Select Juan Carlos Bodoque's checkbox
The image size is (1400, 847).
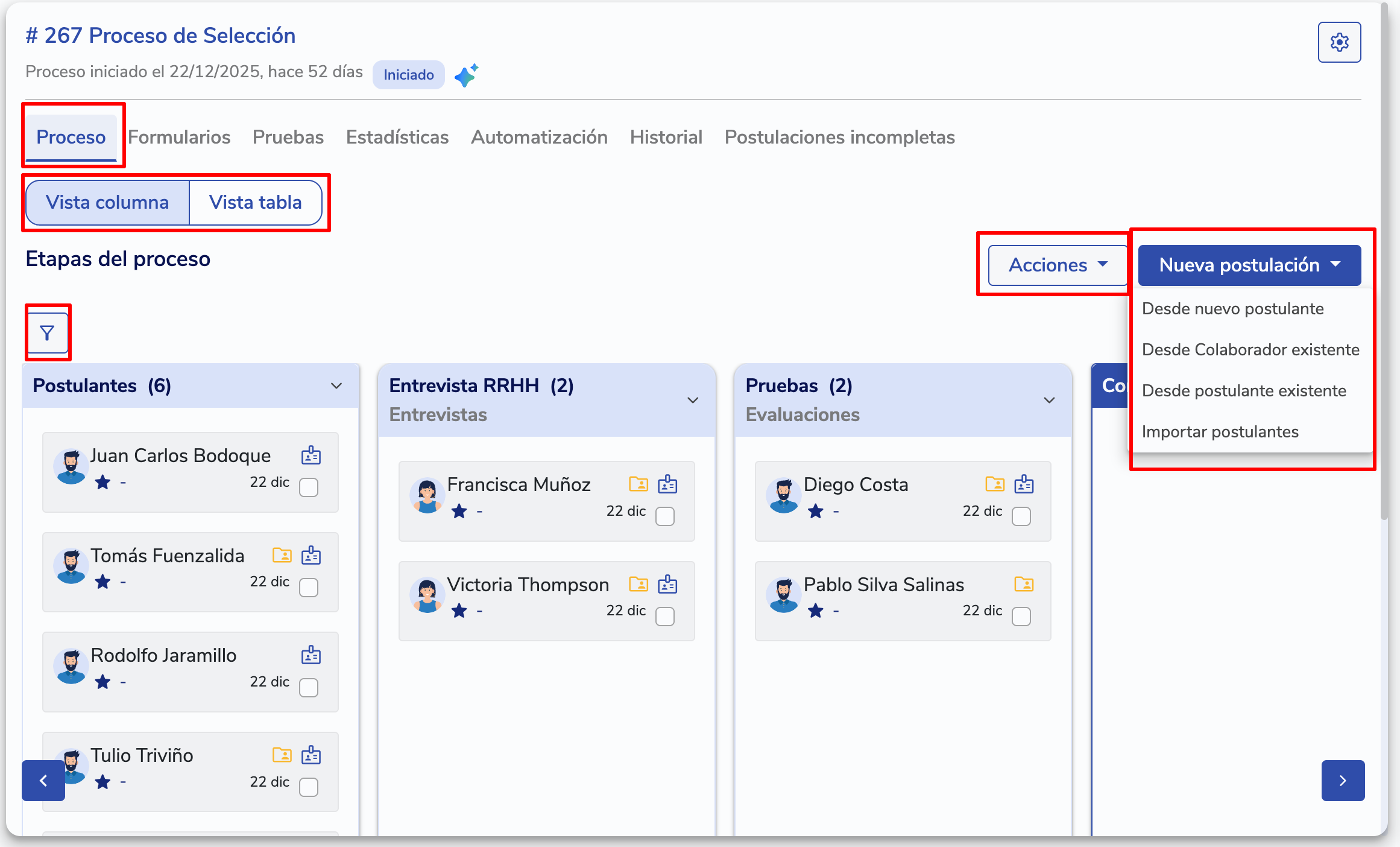pos(309,487)
